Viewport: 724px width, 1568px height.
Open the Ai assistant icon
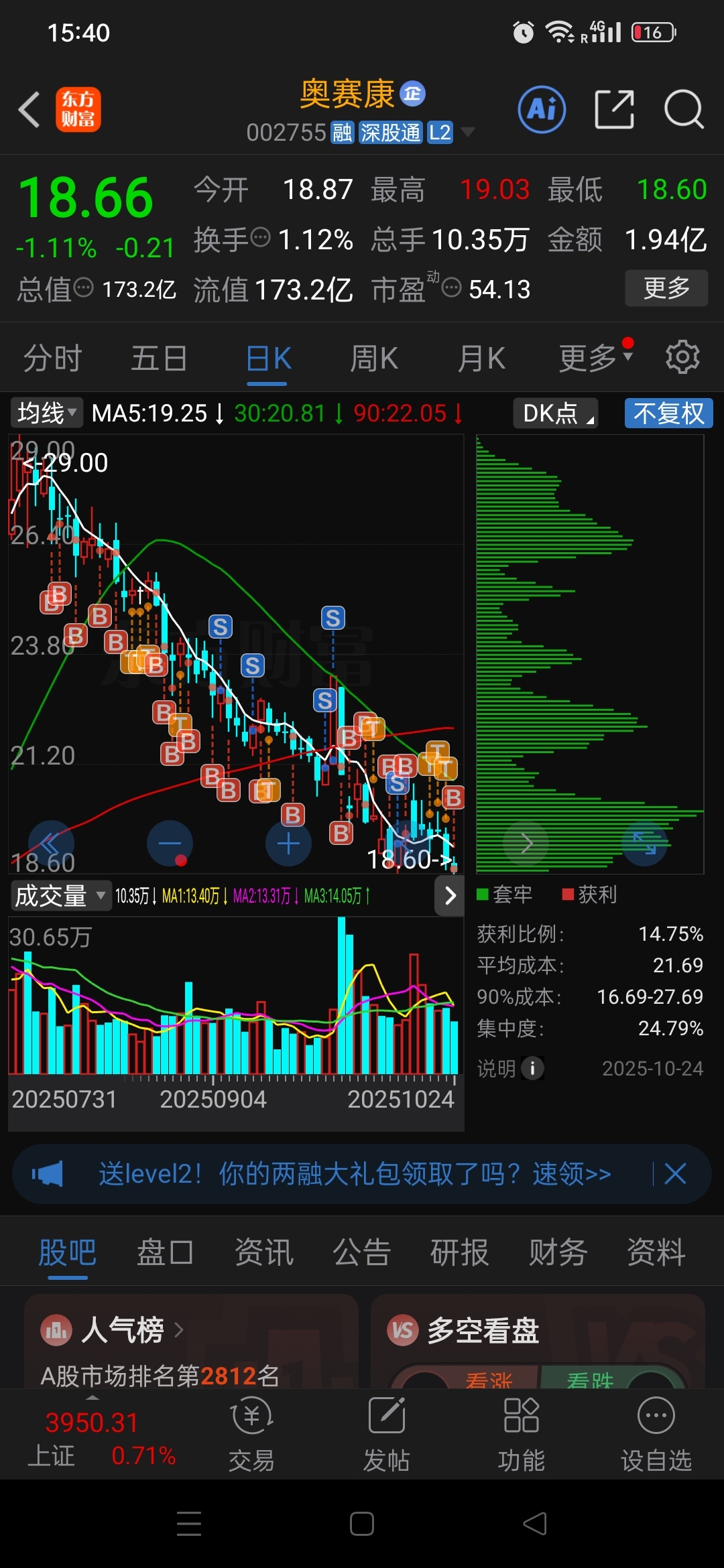(542, 109)
